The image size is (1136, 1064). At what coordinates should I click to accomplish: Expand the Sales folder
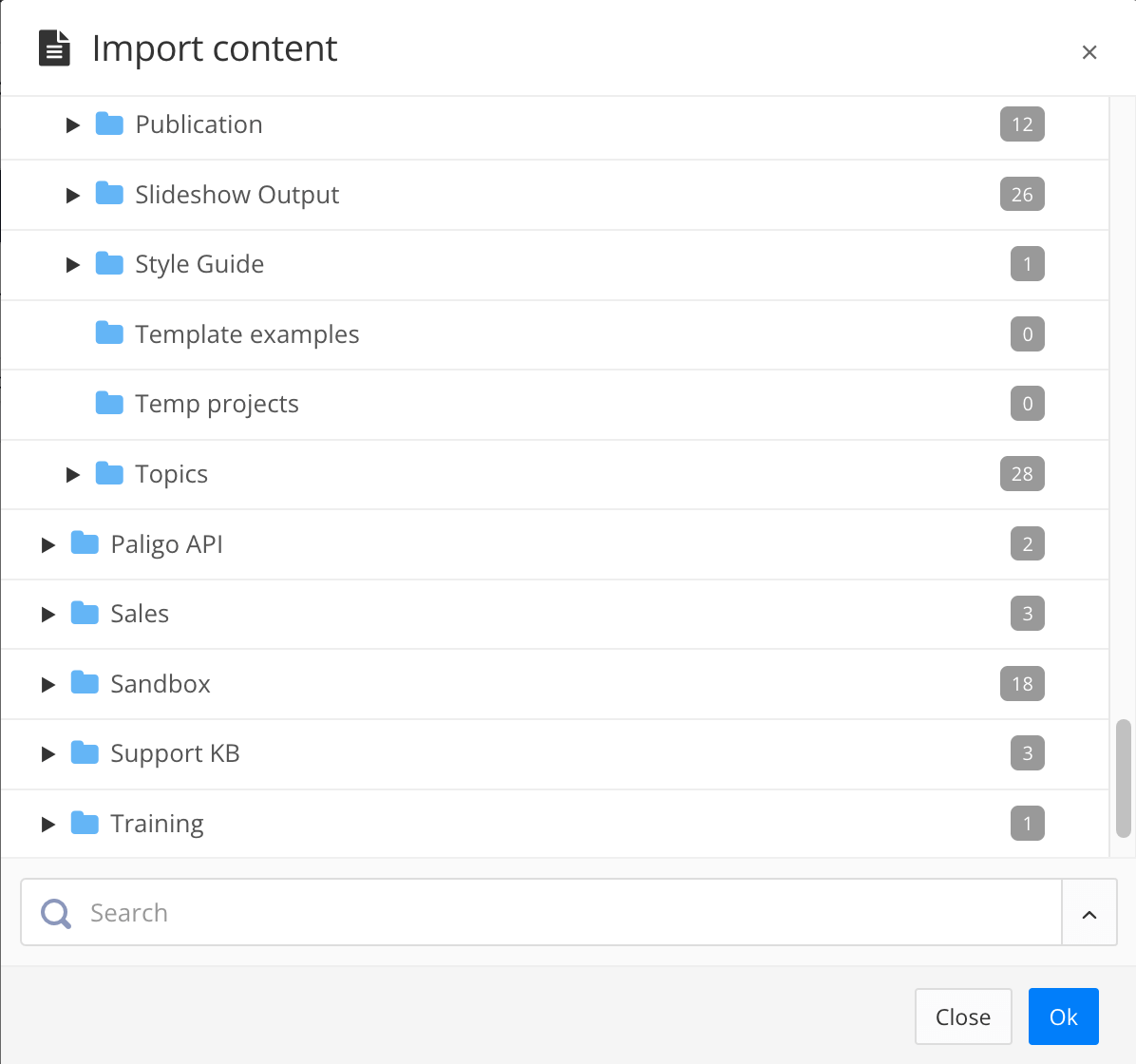pos(48,614)
